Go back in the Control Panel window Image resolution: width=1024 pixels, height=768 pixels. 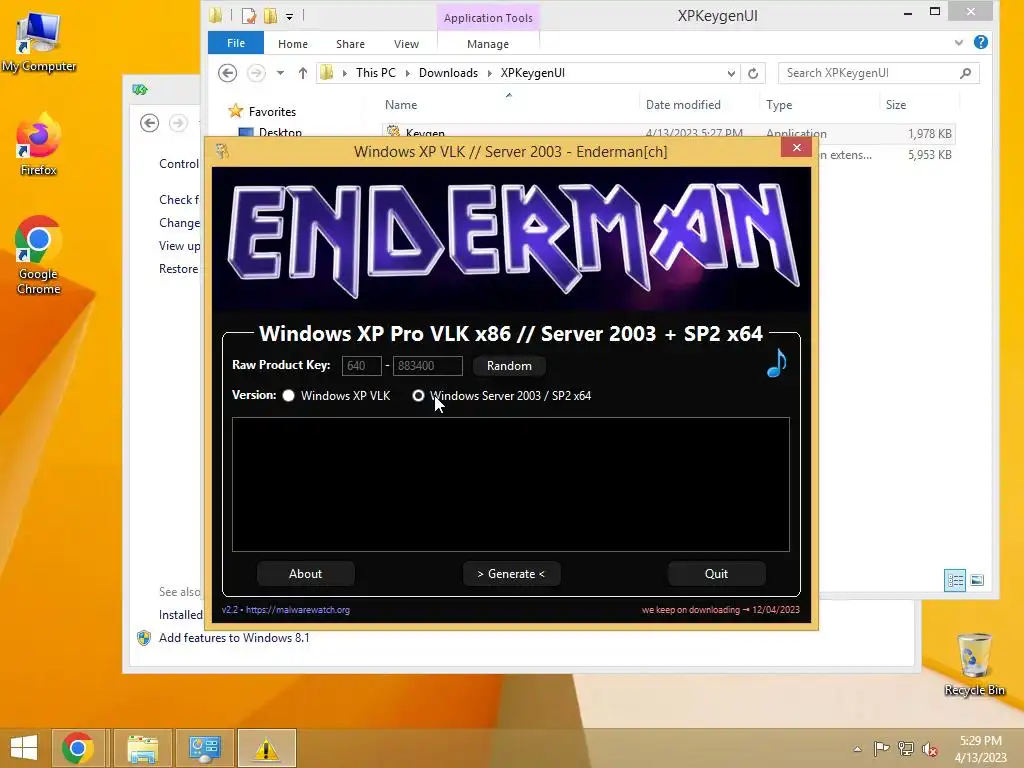point(150,123)
